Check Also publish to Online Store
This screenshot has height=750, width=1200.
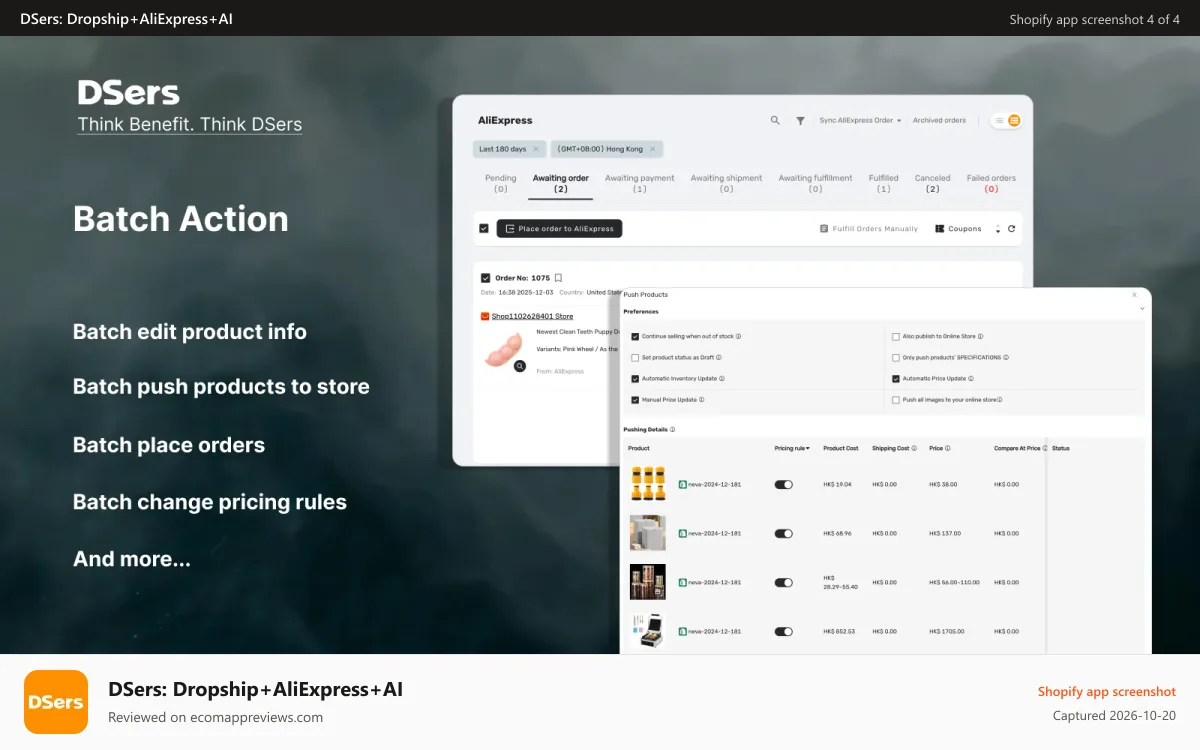point(896,337)
